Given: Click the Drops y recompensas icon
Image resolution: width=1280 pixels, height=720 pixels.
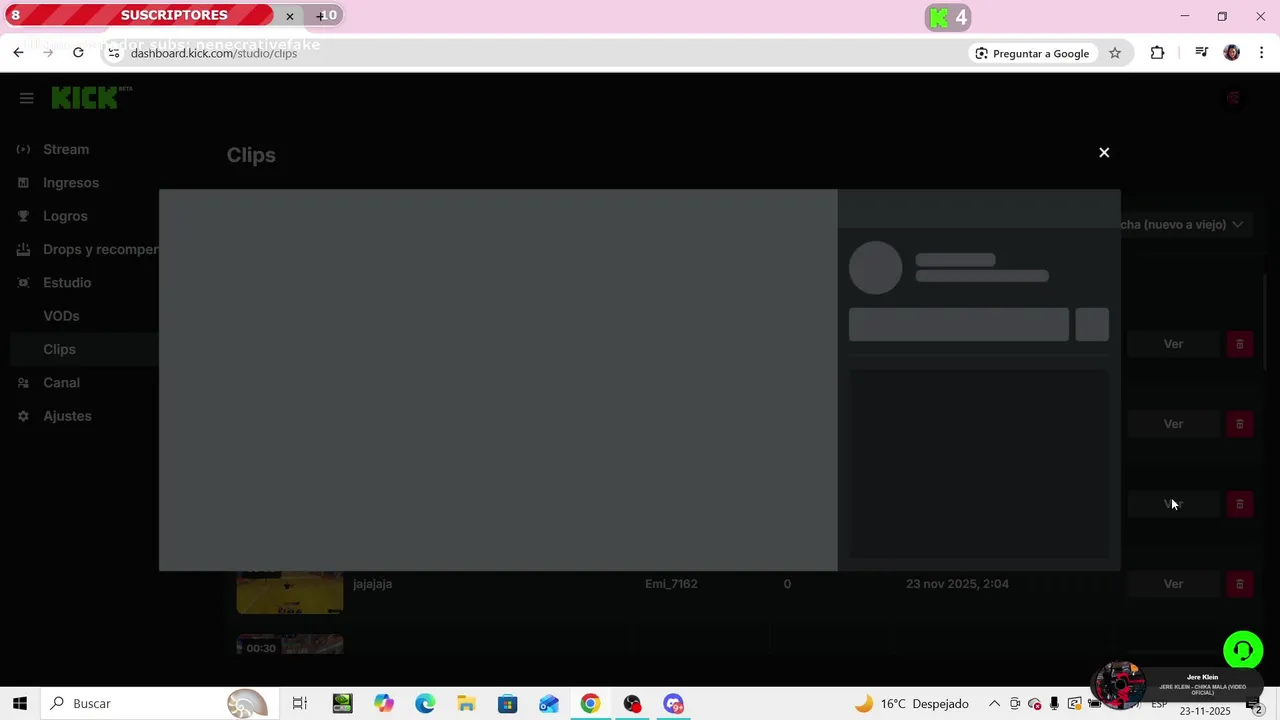Looking at the screenshot, I should 23,249.
